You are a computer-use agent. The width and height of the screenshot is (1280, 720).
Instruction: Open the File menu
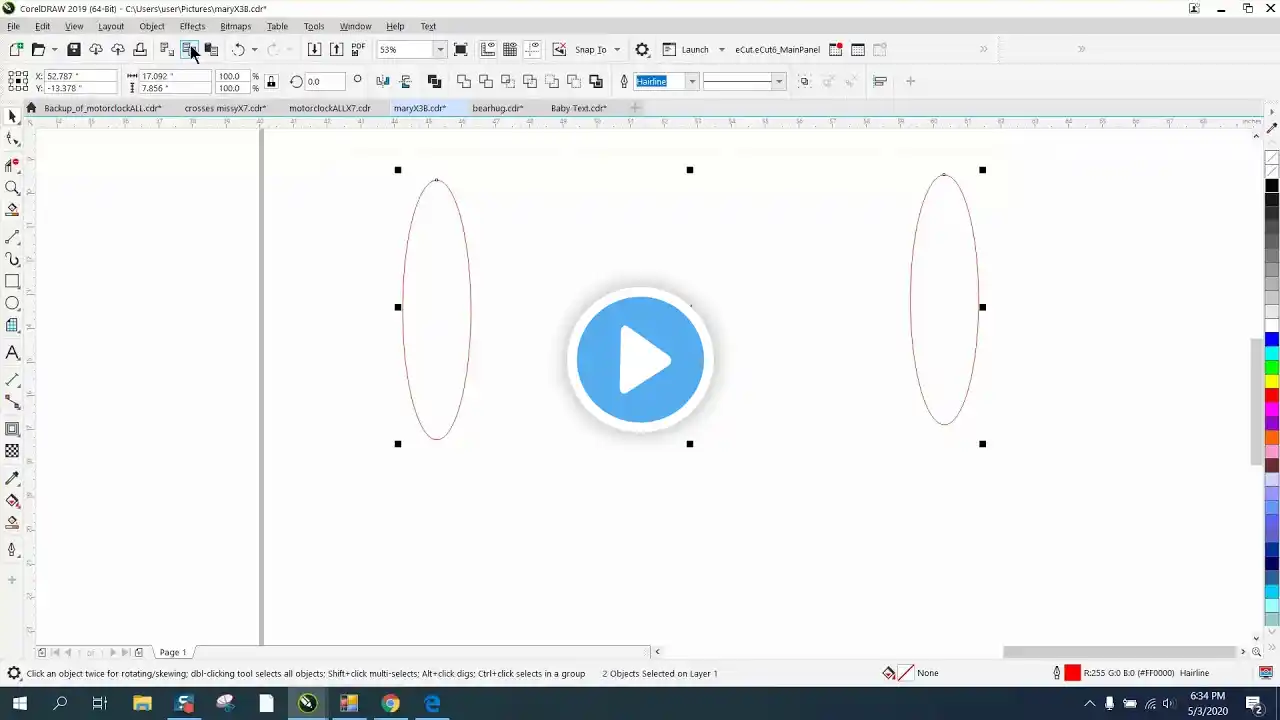(14, 26)
